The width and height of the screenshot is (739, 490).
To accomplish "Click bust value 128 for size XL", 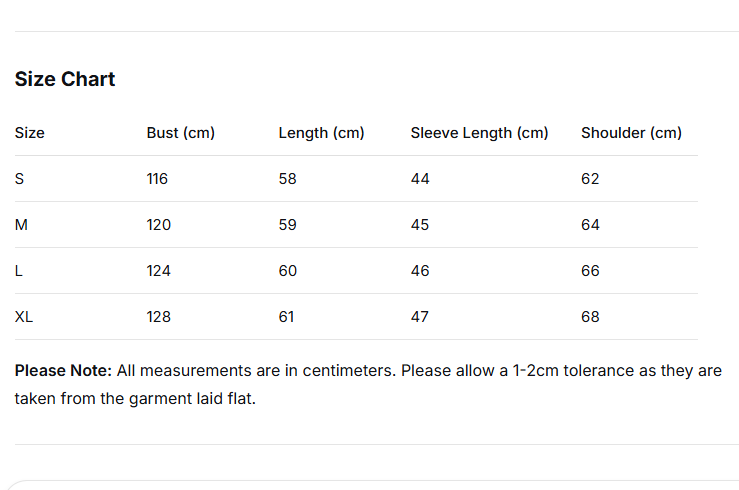I will [x=159, y=317].
